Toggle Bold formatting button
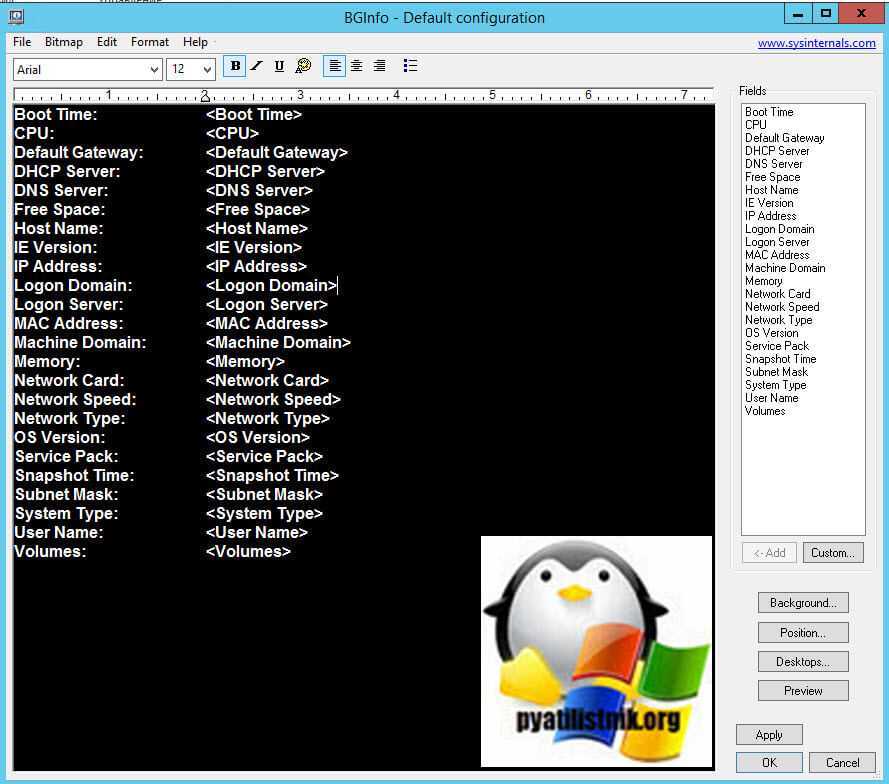 click(235, 66)
